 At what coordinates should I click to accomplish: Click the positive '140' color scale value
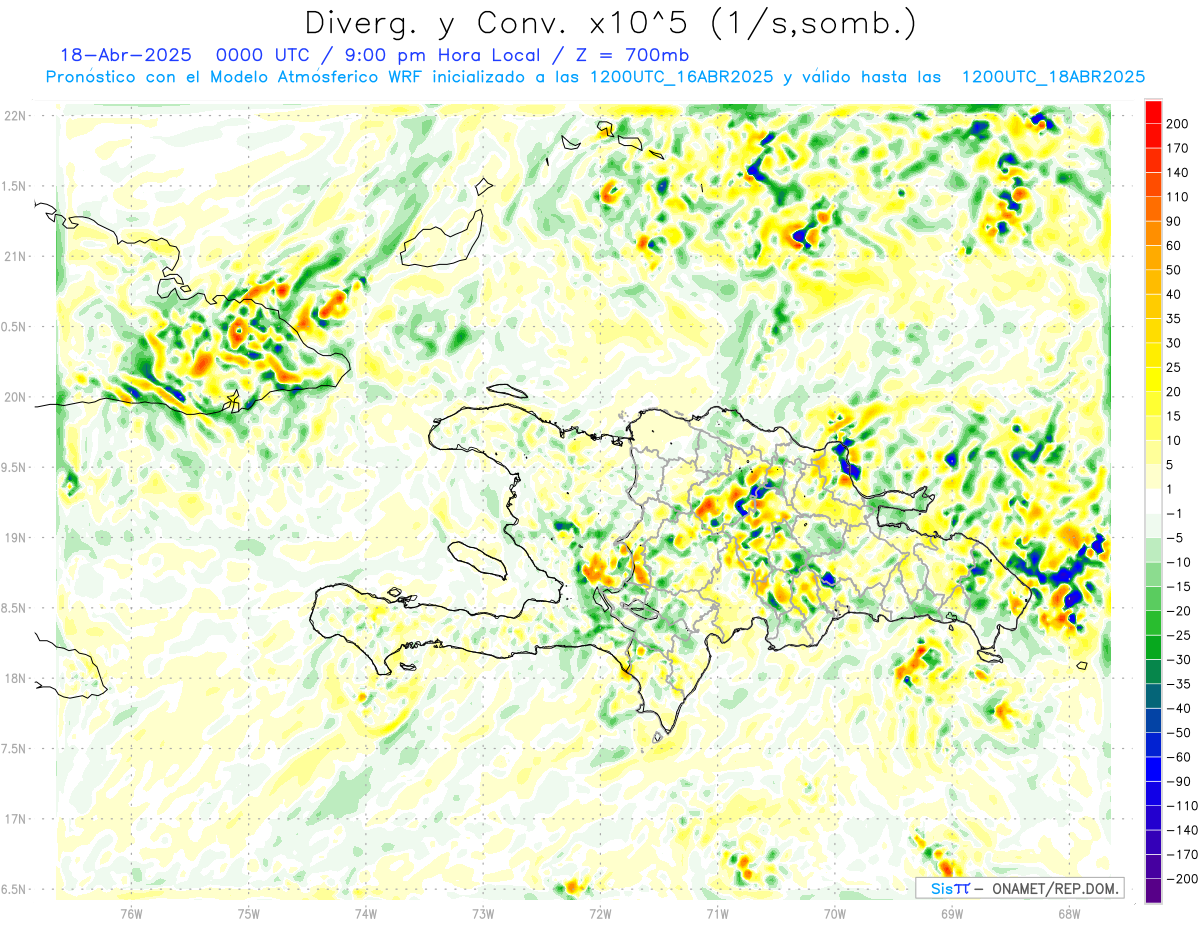coord(1179,173)
